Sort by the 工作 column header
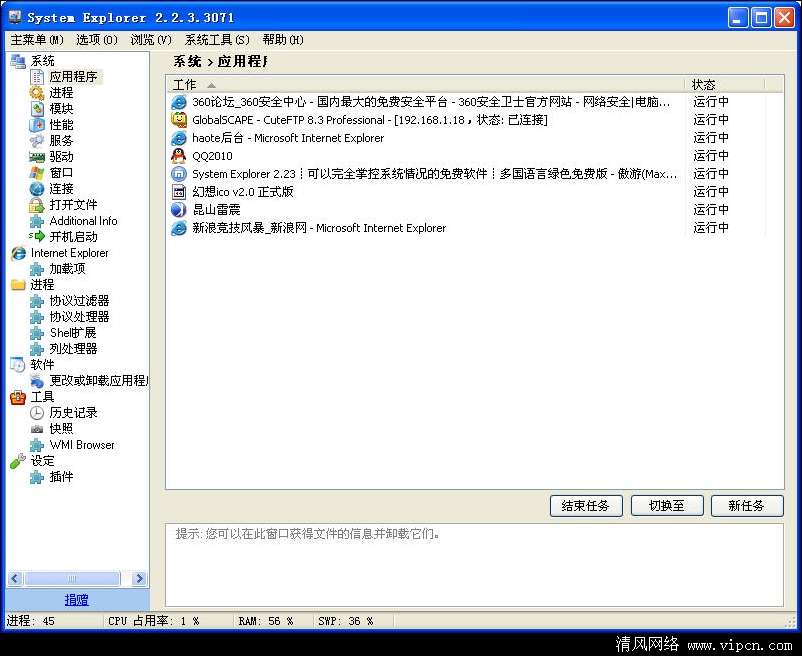This screenshot has width=802, height=656. pos(425,84)
